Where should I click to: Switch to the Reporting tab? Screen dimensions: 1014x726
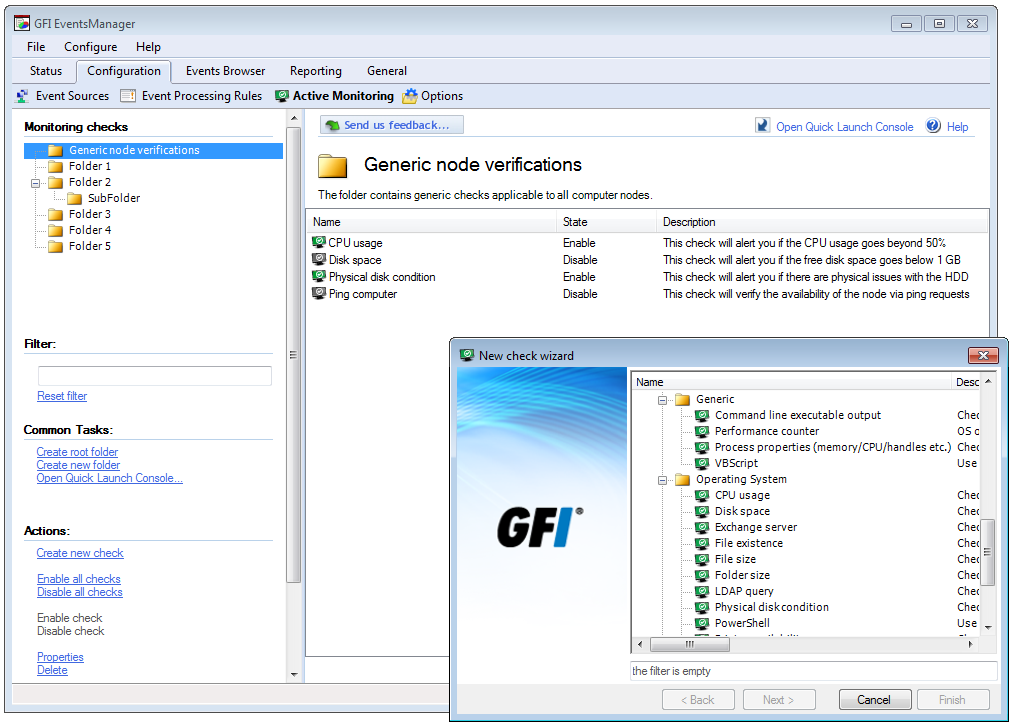point(316,71)
